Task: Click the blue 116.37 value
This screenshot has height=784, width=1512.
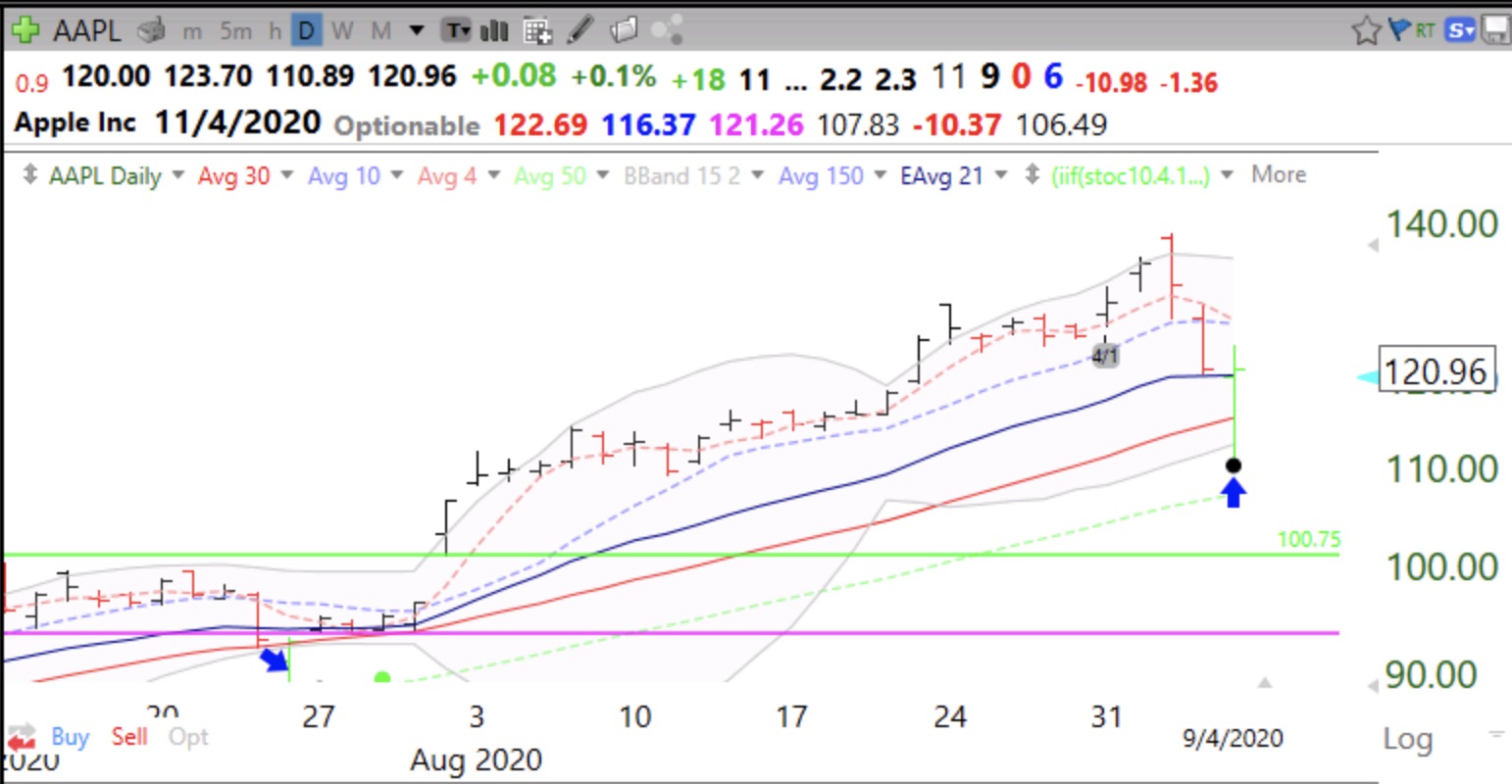Action: (648, 125)
